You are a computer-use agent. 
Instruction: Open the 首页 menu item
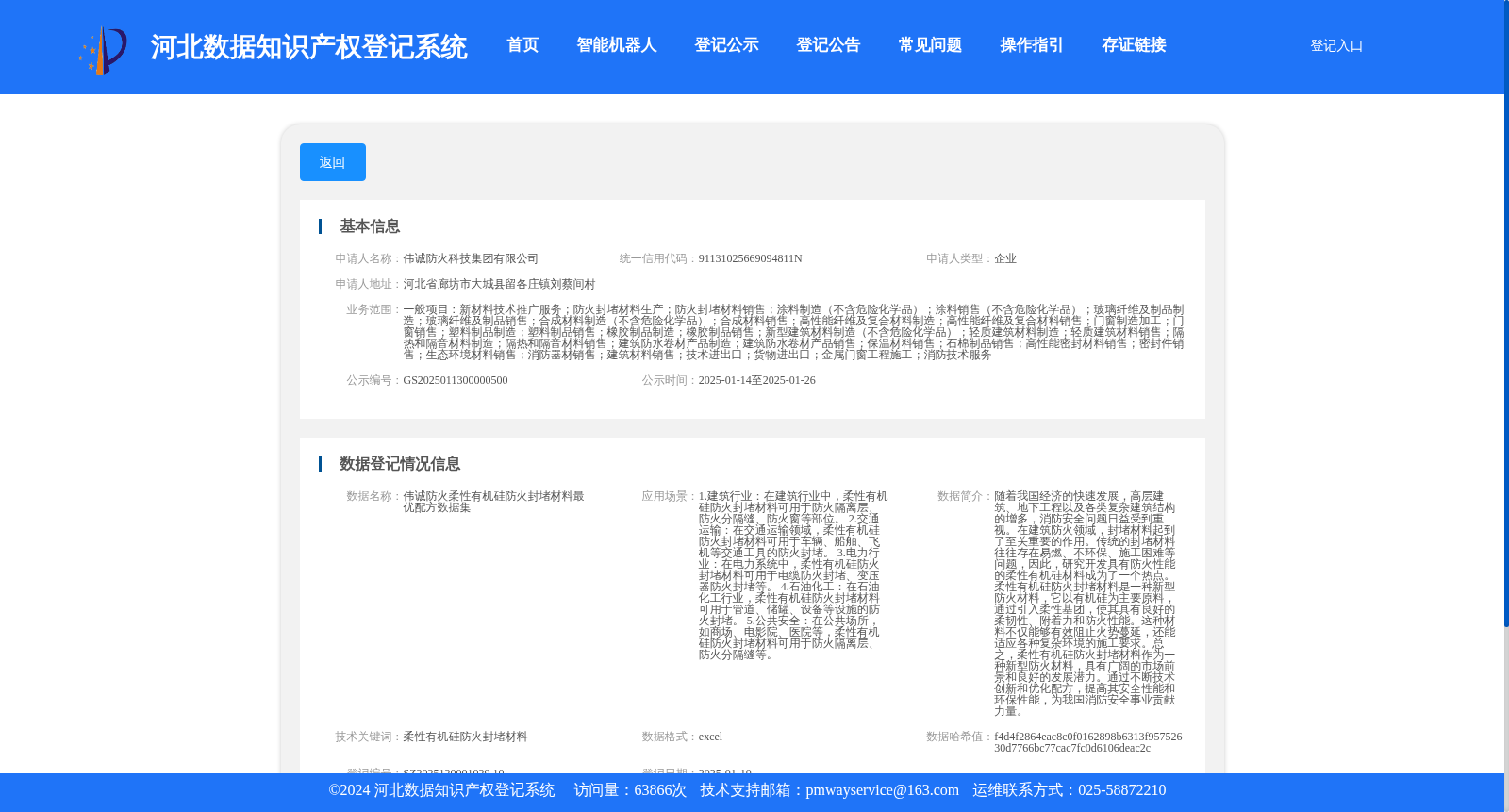tap(522, 45)
